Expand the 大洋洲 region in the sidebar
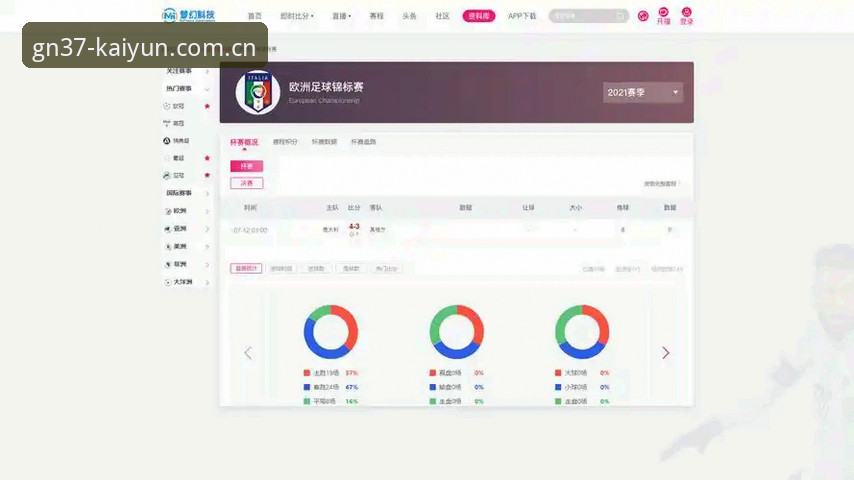The height and width of the screenshot is (480, 854). point(187,282)
